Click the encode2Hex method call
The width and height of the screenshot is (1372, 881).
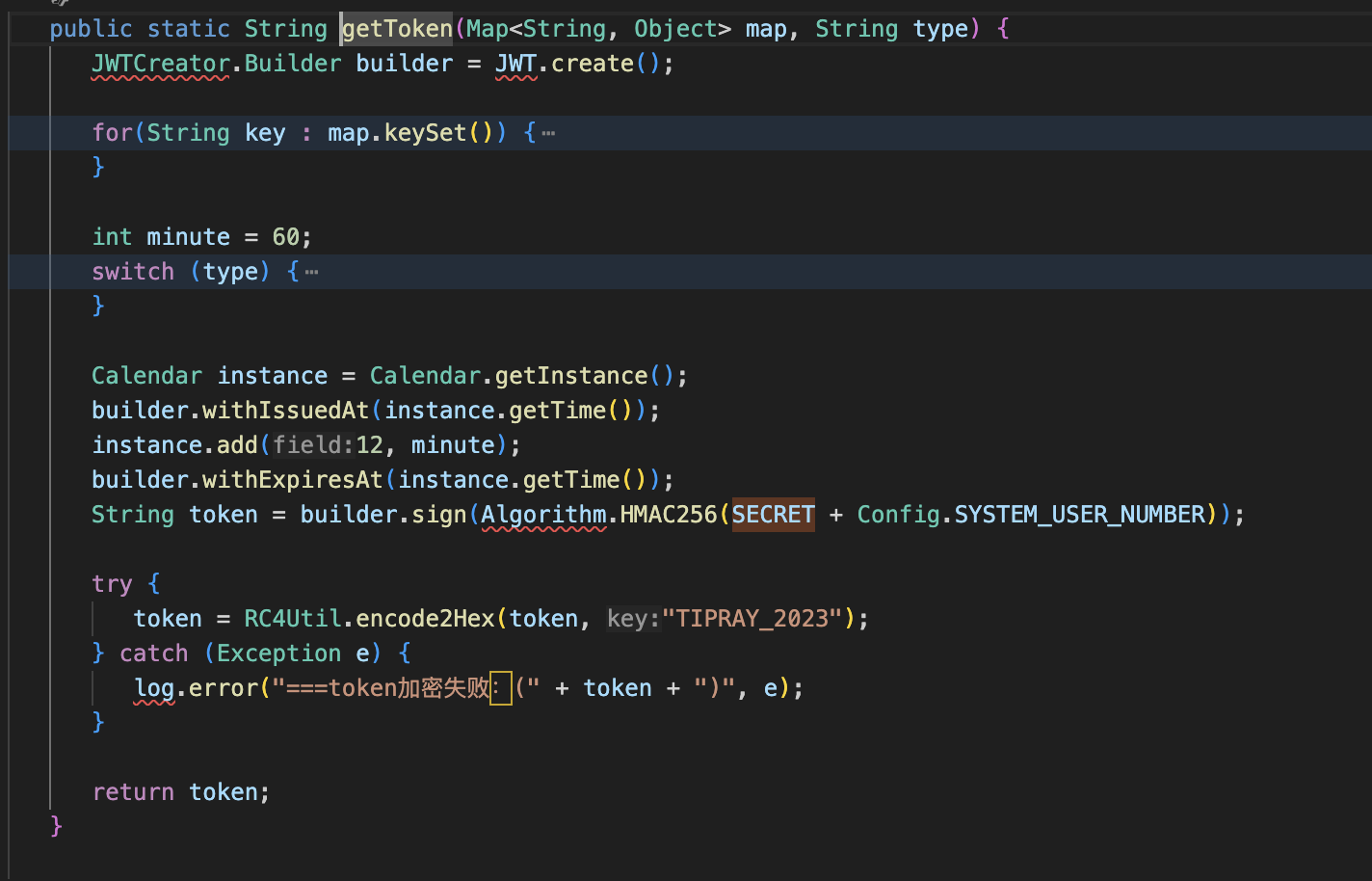(425, 619)
